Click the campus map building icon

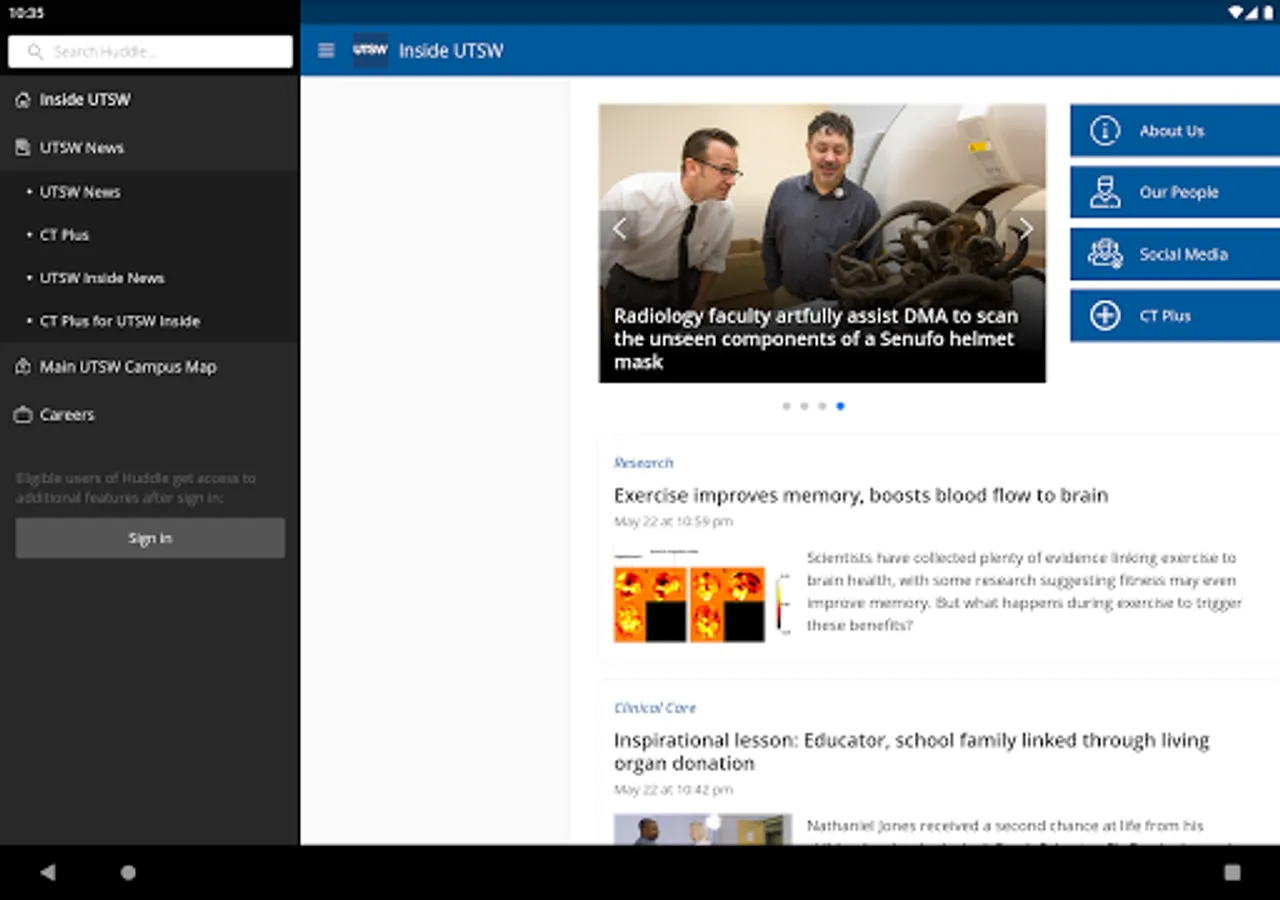click(x=23, y=367)
